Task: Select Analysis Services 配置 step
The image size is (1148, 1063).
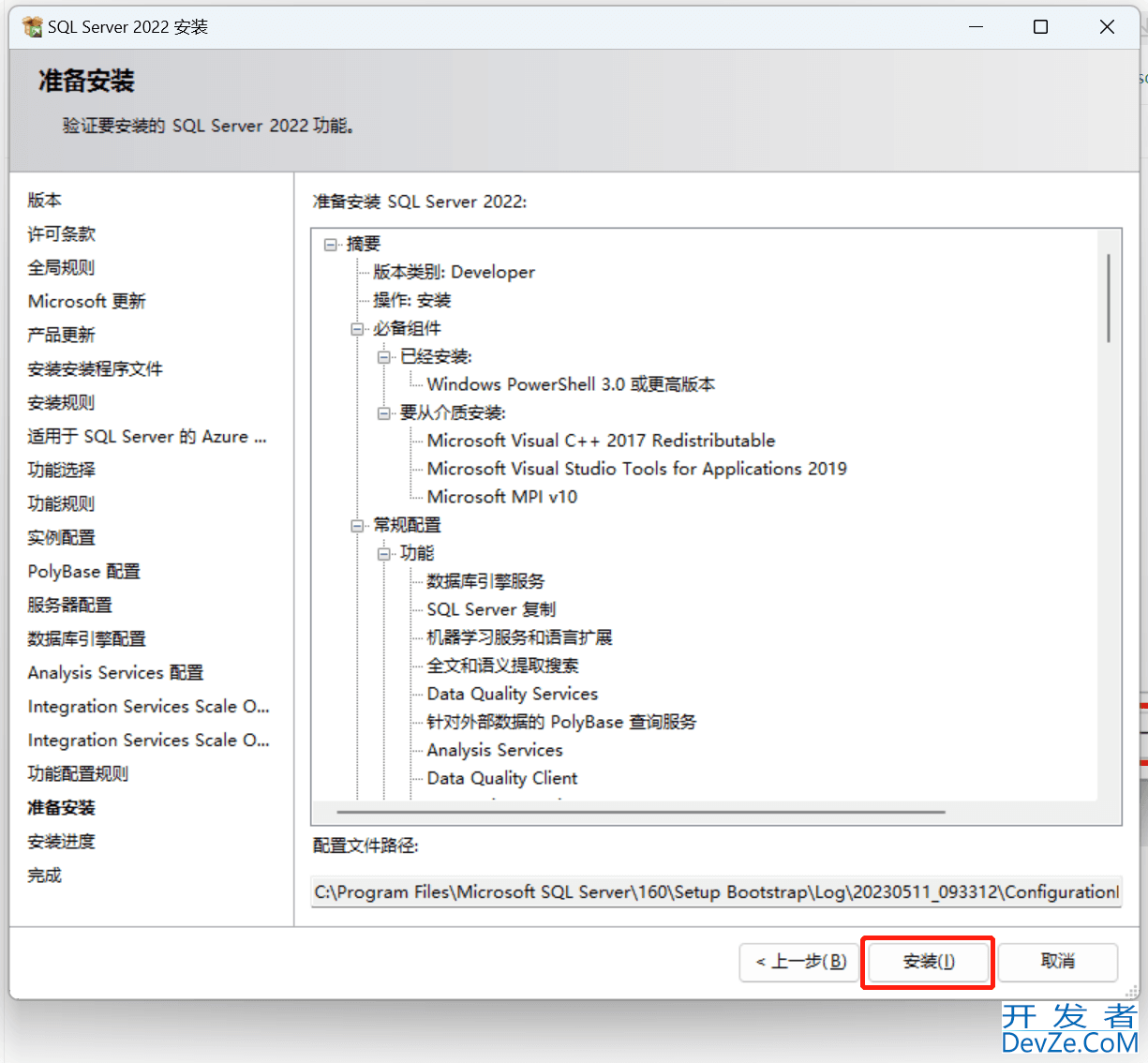Action: pos(116,672)
